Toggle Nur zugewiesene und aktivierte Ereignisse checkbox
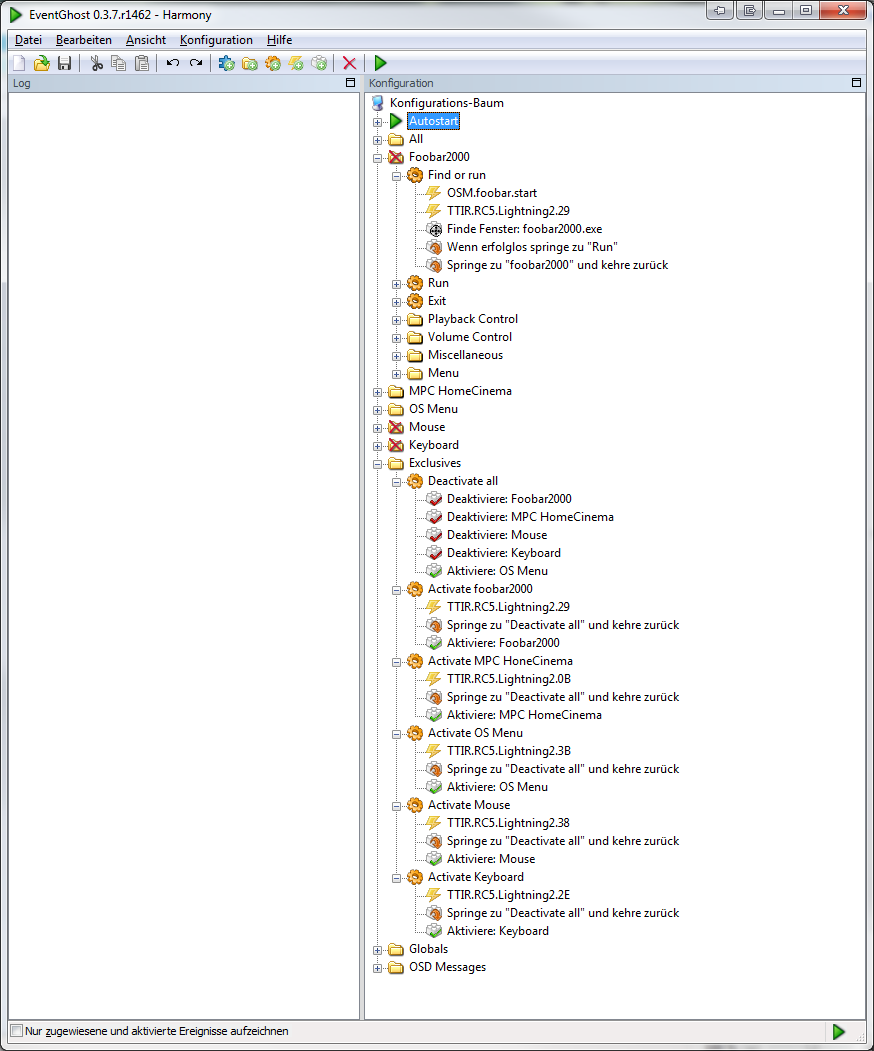 point(17,1031)
